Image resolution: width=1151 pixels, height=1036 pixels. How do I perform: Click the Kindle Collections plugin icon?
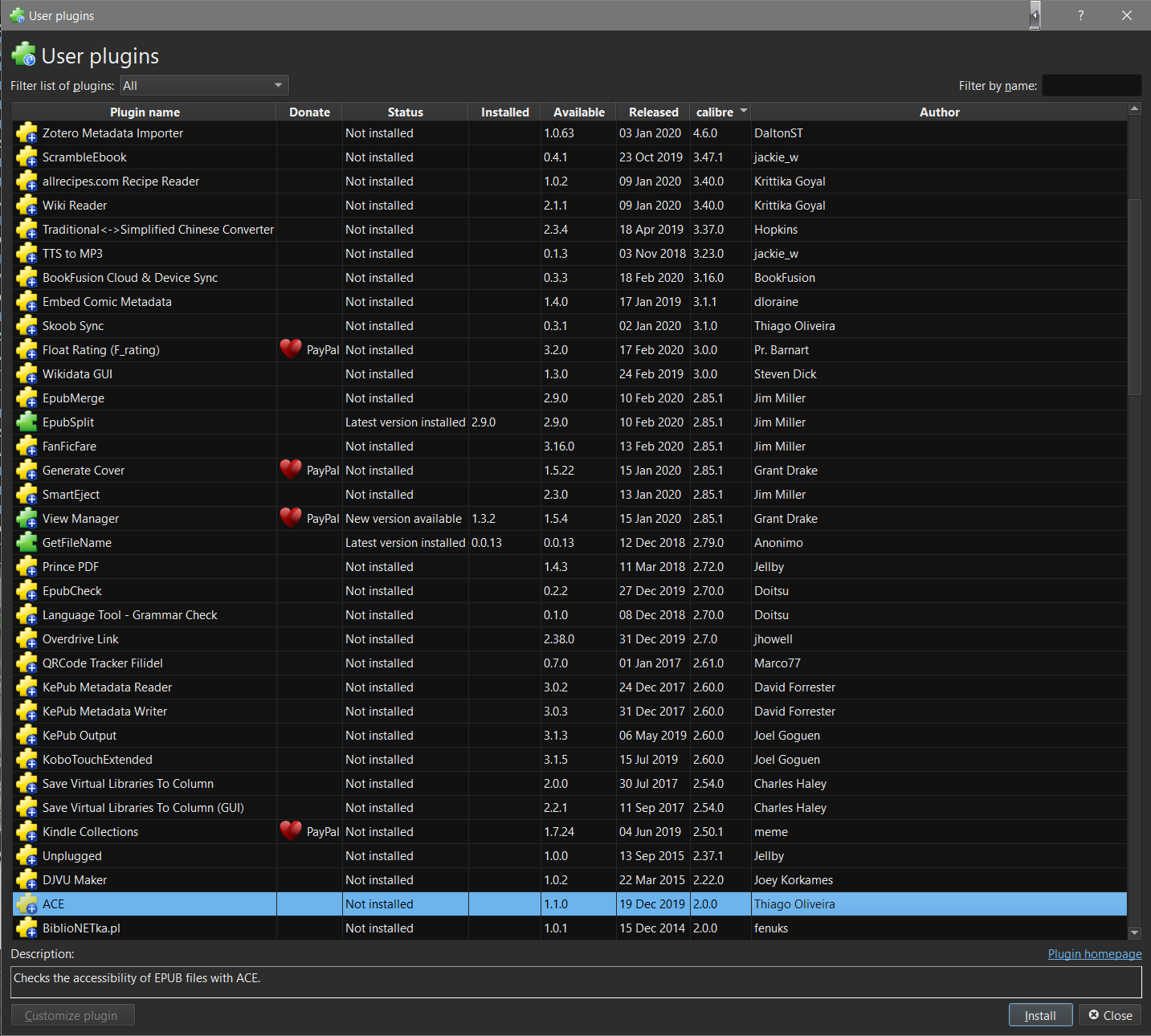pos(27,832)
